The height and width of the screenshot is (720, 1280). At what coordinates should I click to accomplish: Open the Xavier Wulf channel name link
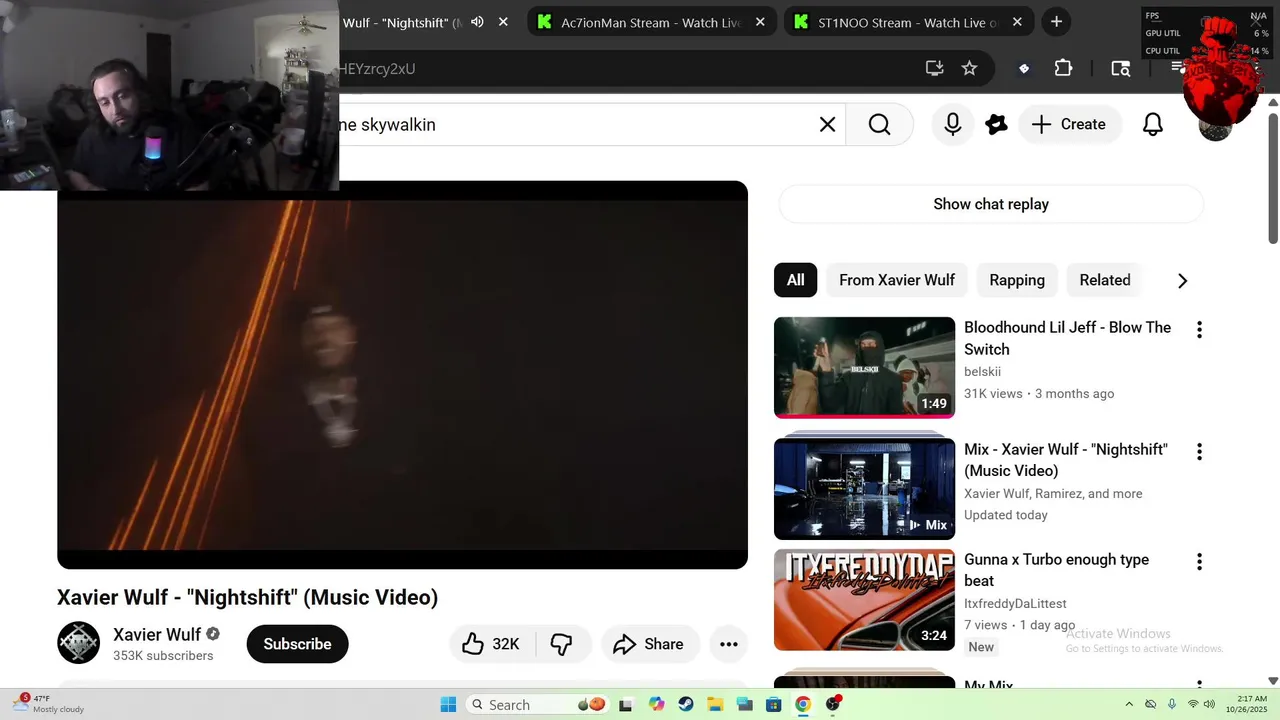click(x=157, y=634)
